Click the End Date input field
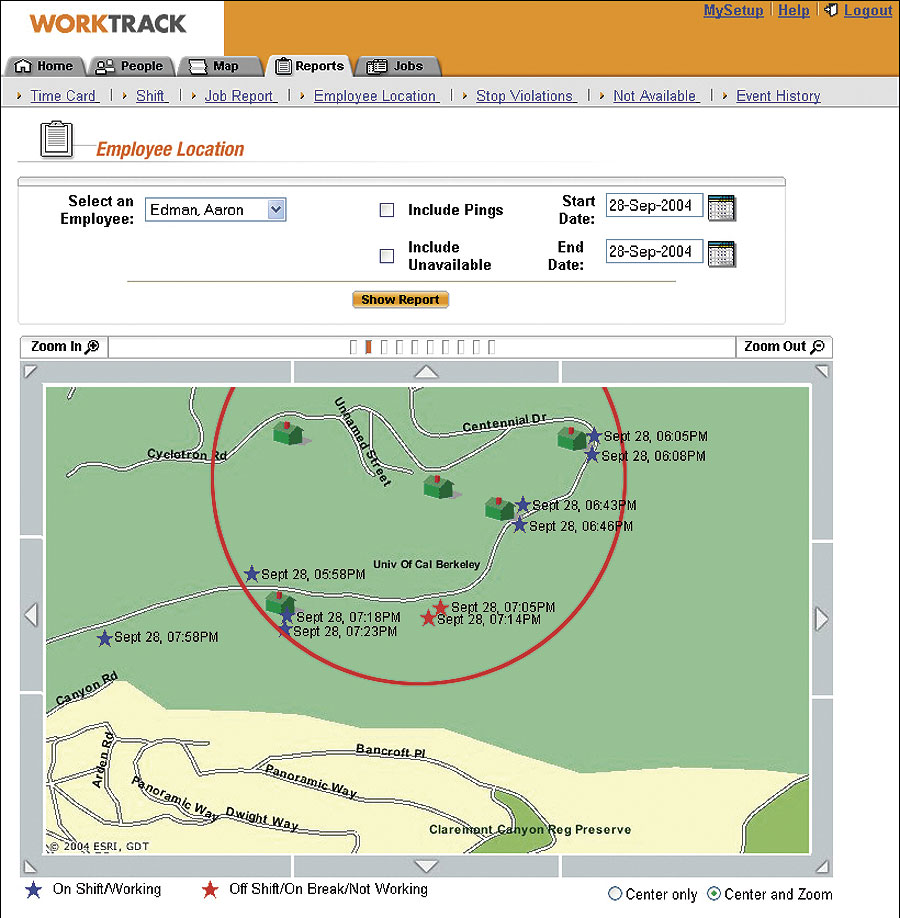 click(x=654, y=252)
